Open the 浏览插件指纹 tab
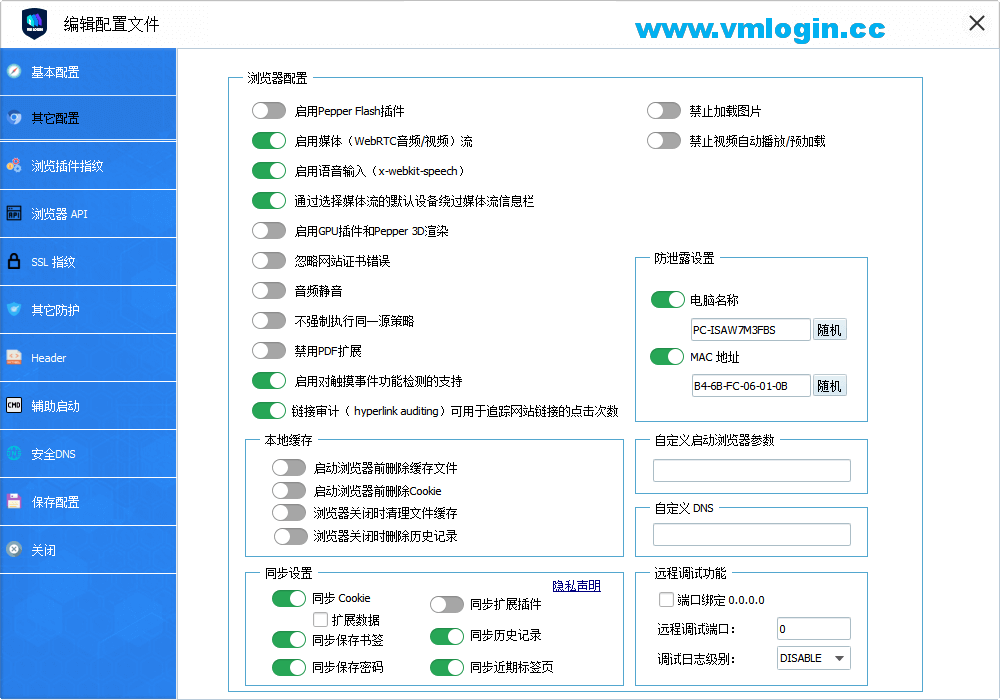This screenshot has height=700, width=1000. (x=88, y=166)
